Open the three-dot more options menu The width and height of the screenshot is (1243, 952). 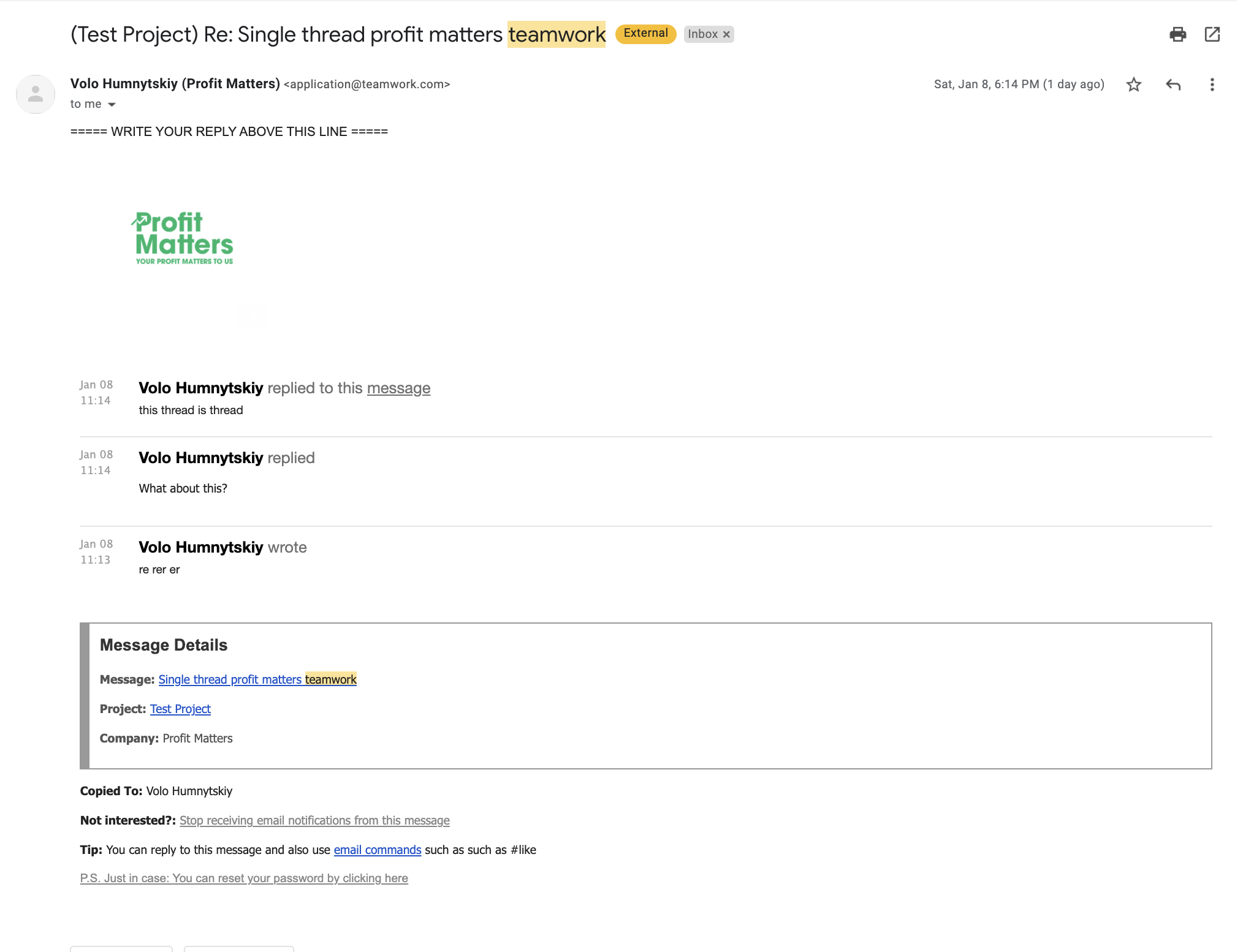tap(1211, 85)
